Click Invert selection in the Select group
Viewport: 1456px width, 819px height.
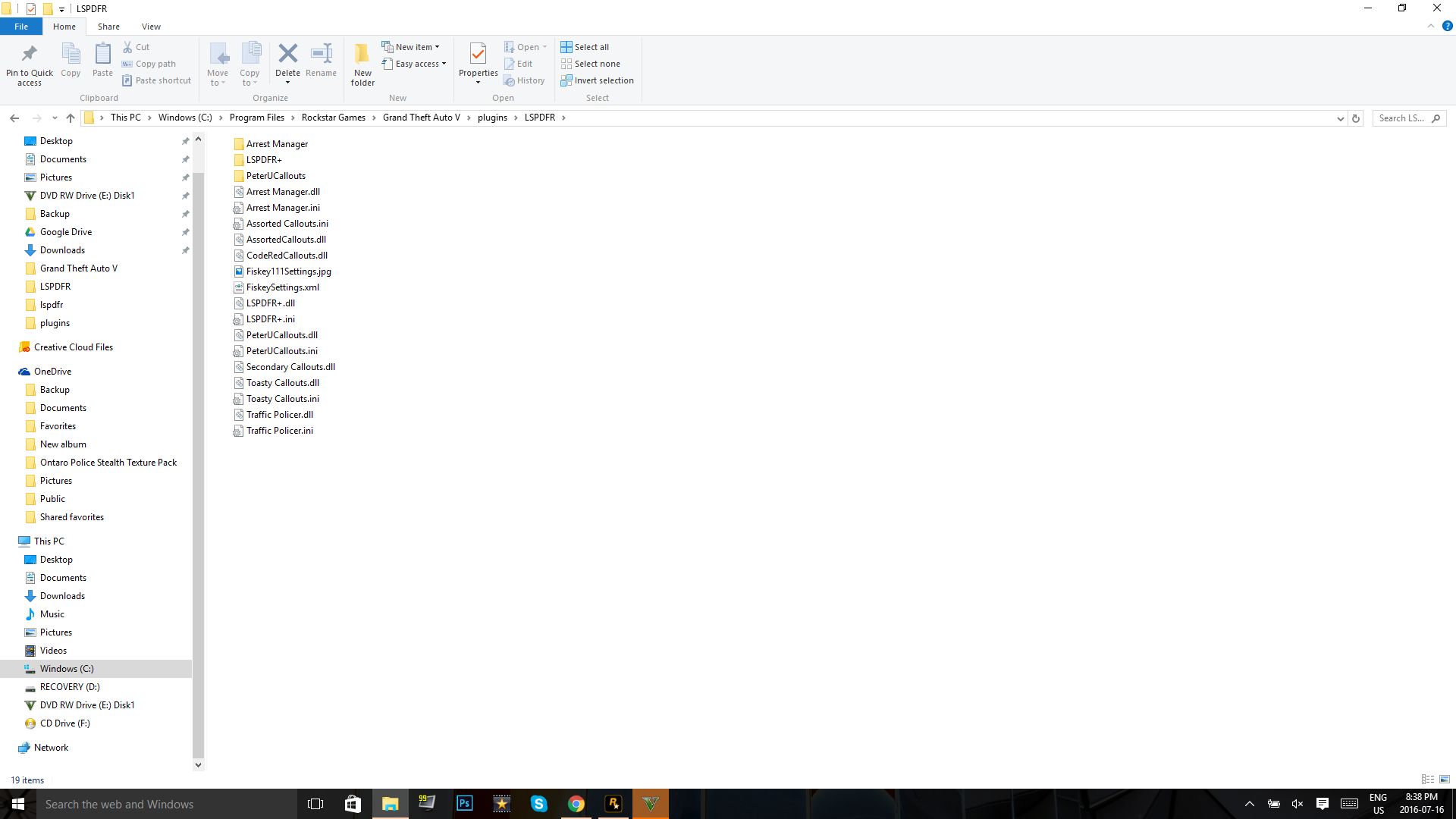click(597, 80)
